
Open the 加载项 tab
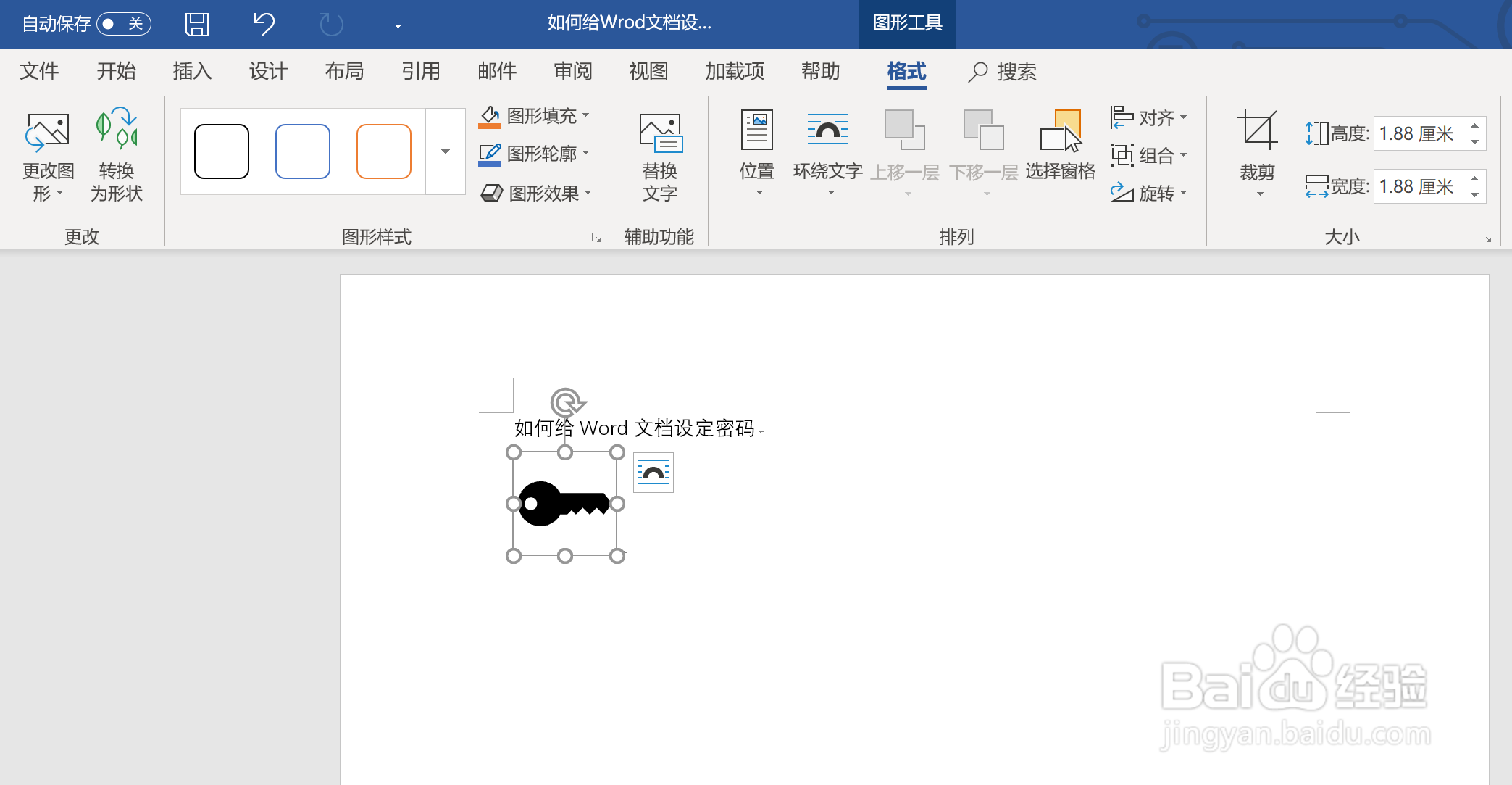click(x=735, y=71)
